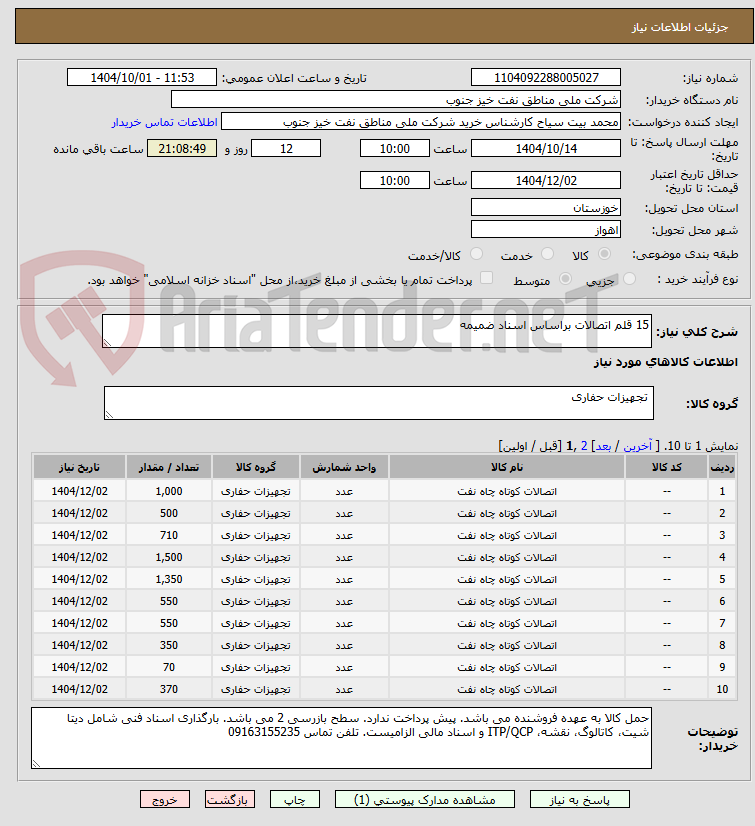
Task: Click quantity 1,350 in row 5
Action: click(169, 579)
